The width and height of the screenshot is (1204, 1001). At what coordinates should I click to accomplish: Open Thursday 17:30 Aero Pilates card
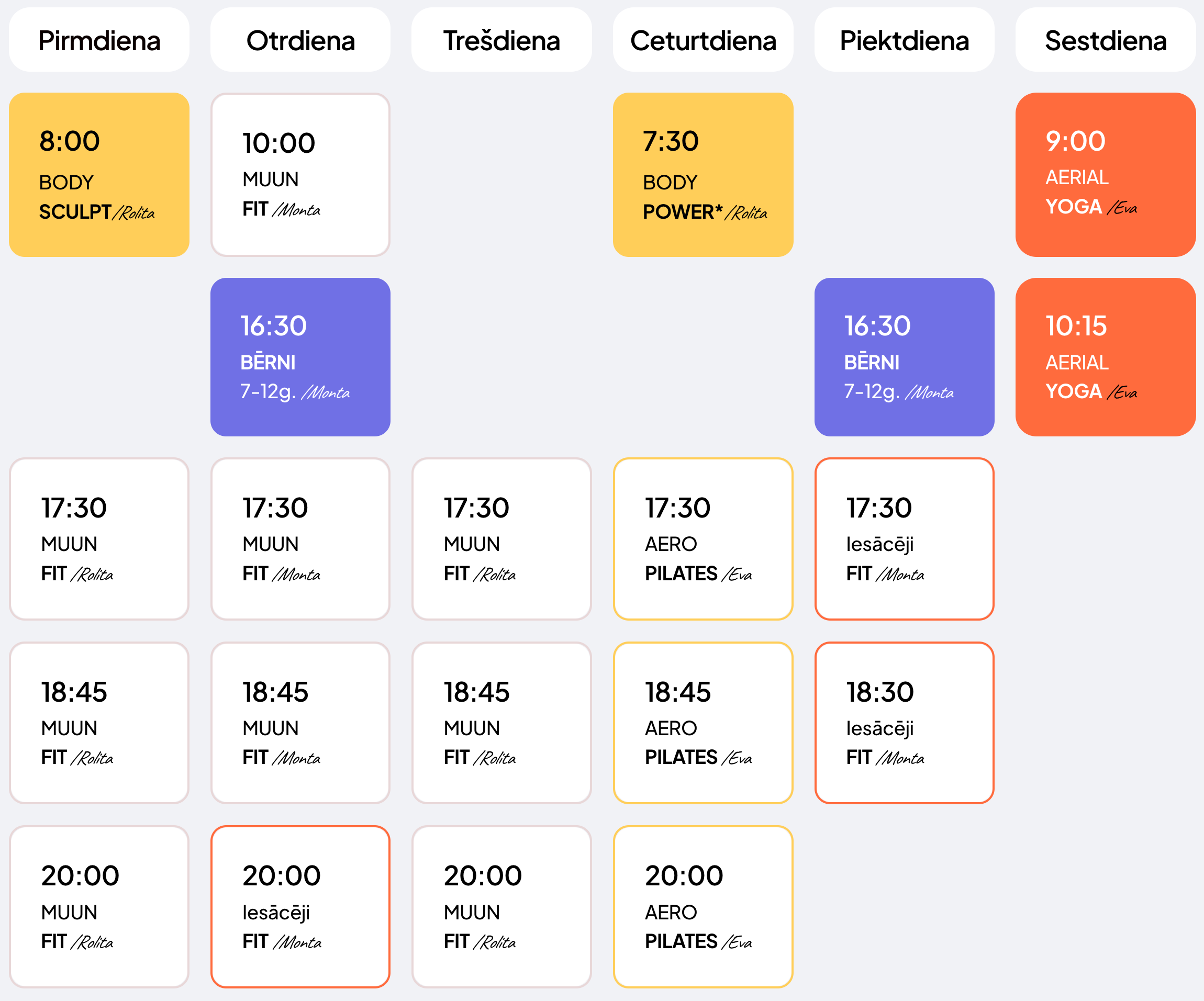pyautogui.click(x=703, y=538)
